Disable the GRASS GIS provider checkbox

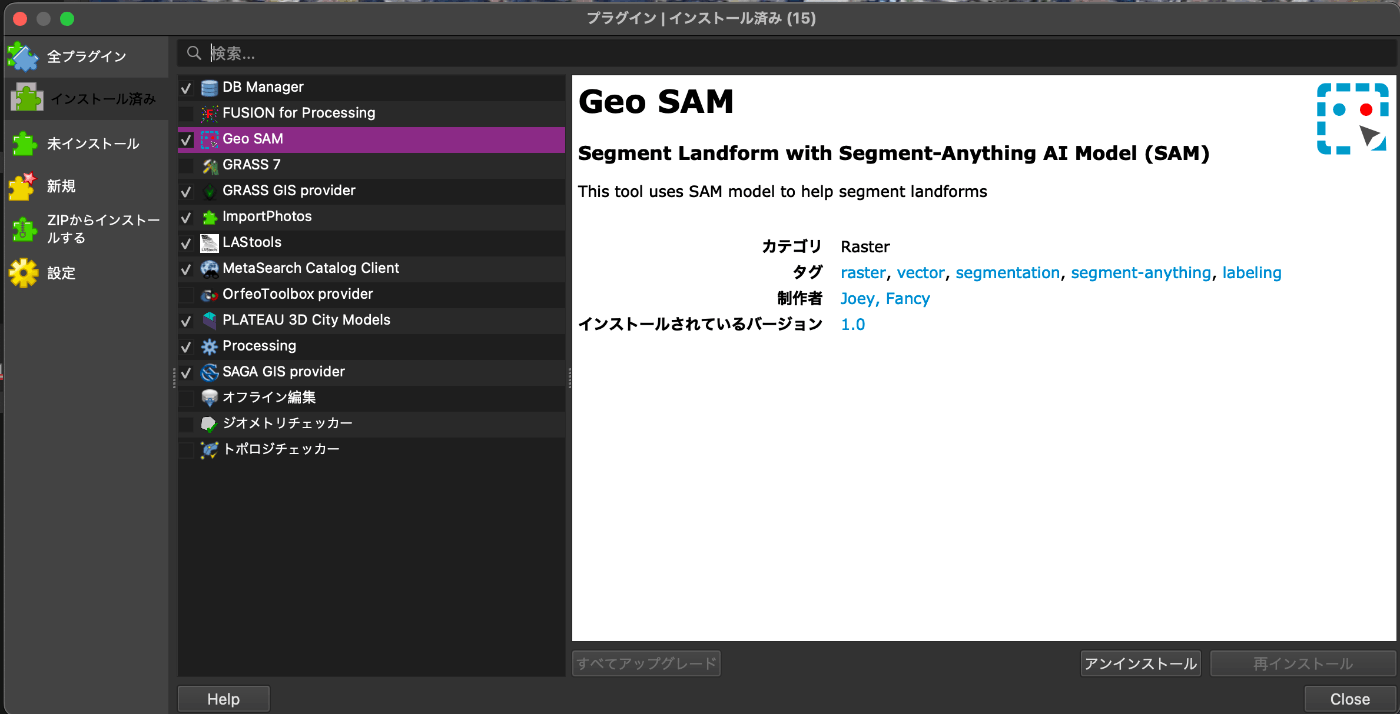(186, 191)
